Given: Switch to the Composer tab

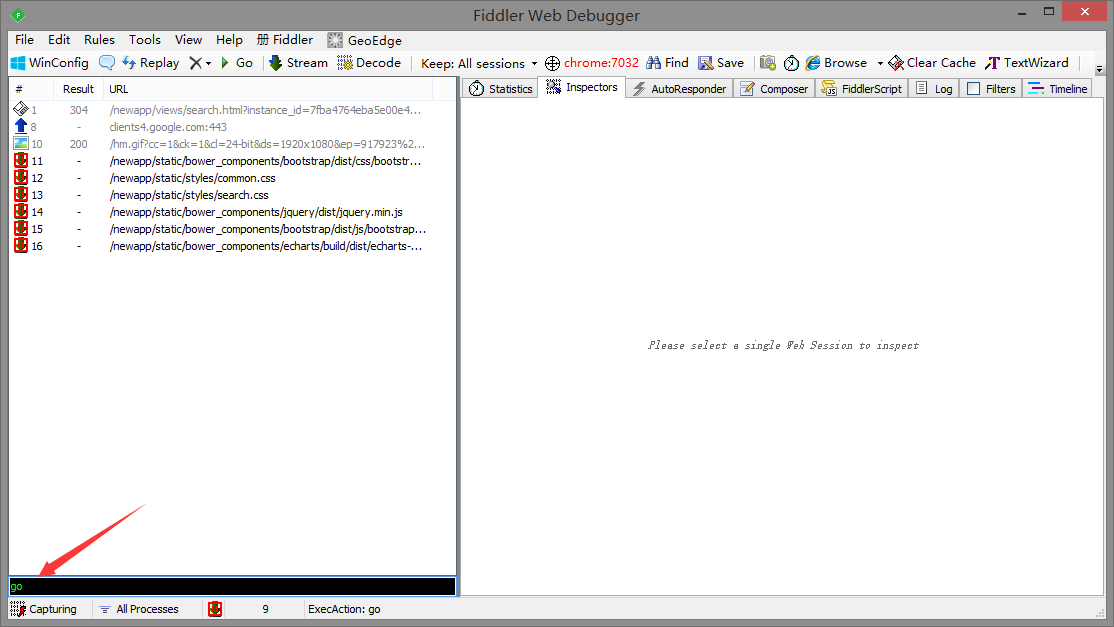Looking at the screenshot, I should click(774, 89).
